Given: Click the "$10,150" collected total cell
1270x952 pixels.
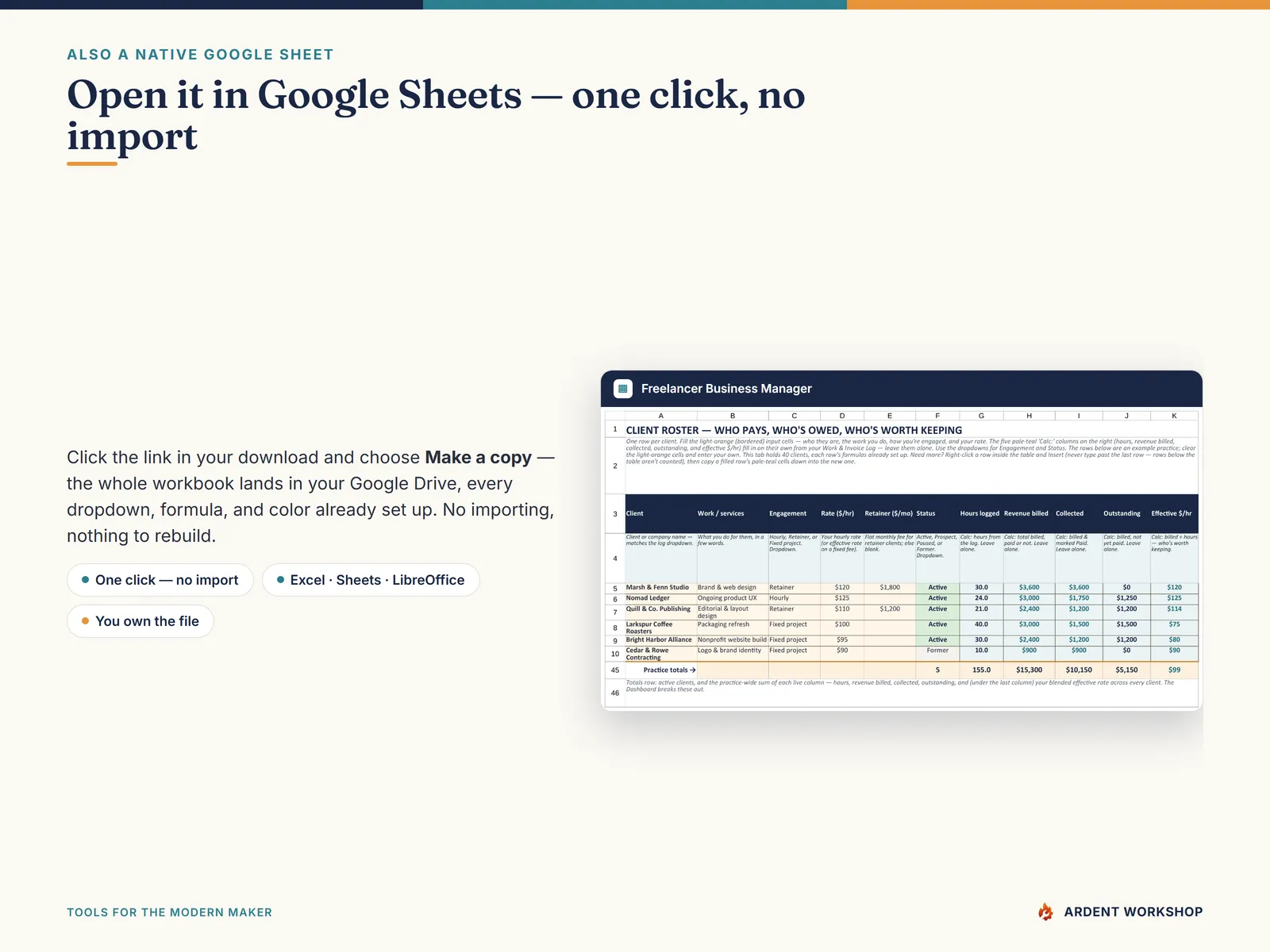Looking at the screenshot, I should [x=1079, y=670].
